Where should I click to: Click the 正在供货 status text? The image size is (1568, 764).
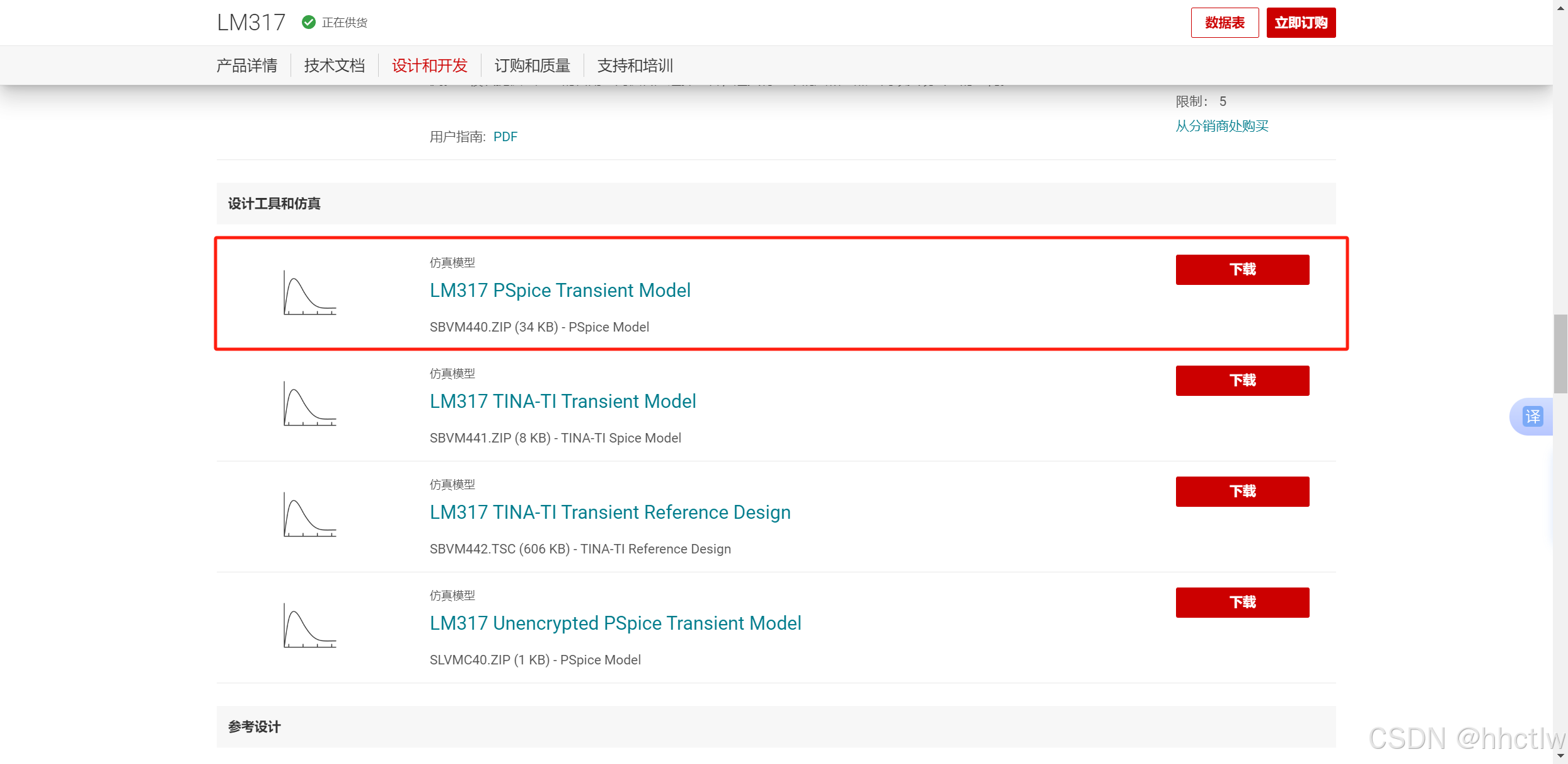(345, 23)
